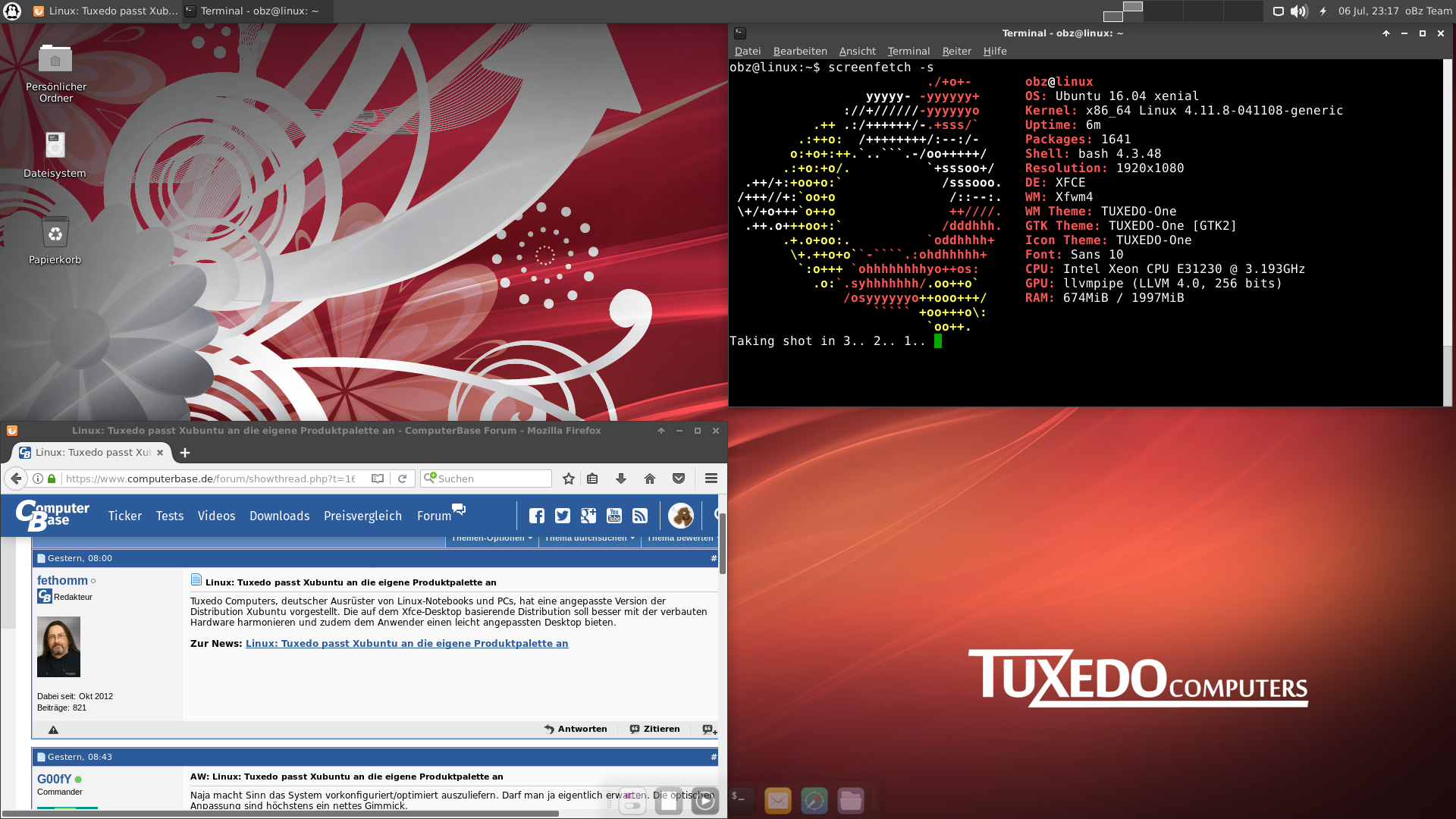The height and width of the screenshot is (819, 1456).
Task: Open Reiter menu in terminal
Action: [x=956, y=51]
